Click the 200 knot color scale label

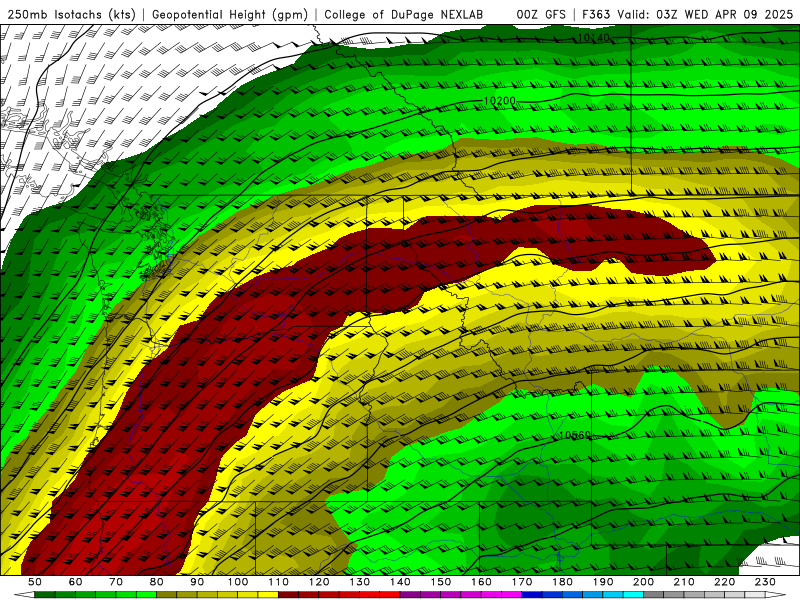point(643,582)
